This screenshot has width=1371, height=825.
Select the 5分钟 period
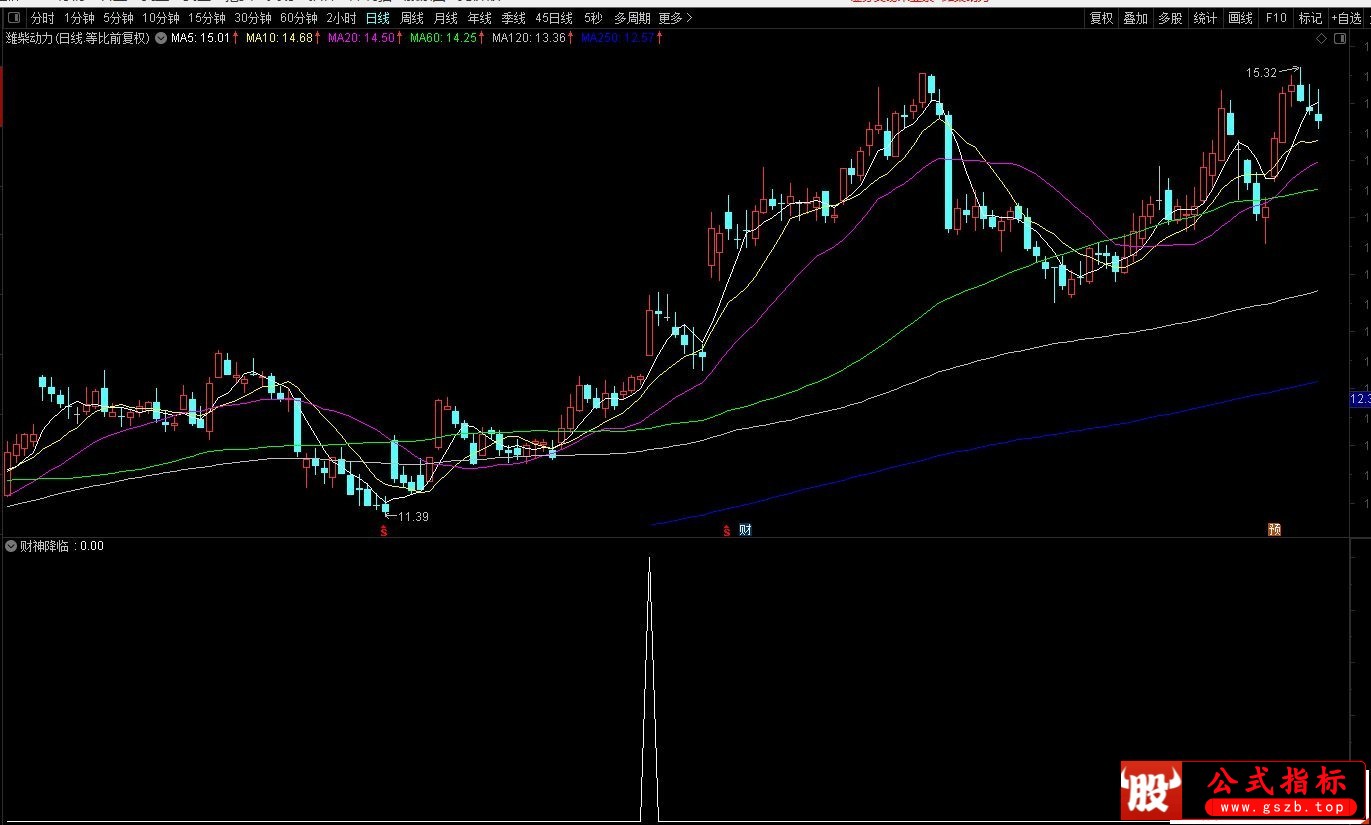118,18
